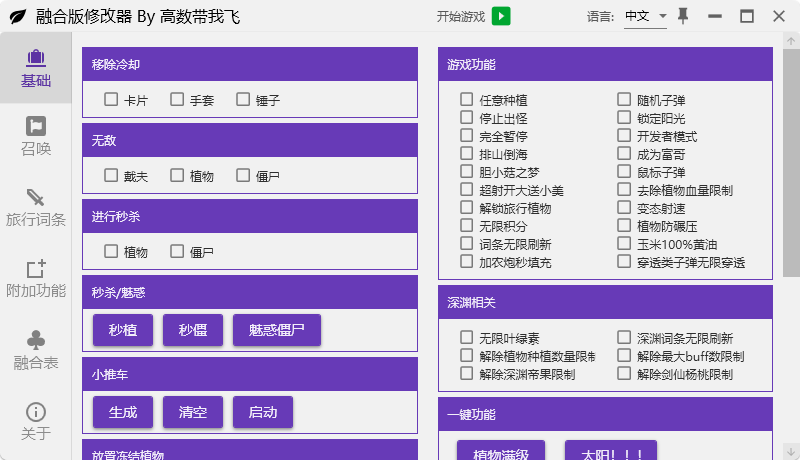The height and width of the screenshot is (460, 800).
Task: Click the 深渊相关 section header
Action: 605,302
